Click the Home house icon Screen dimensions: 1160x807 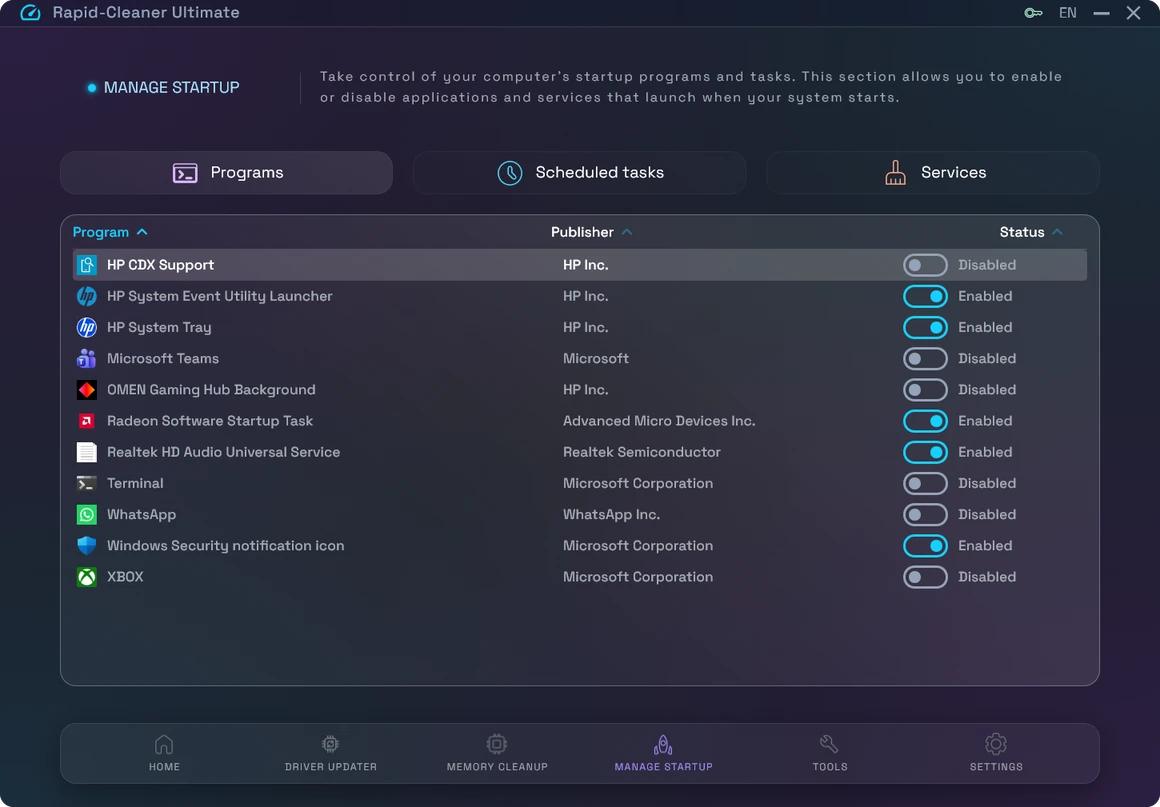point(164,744)
